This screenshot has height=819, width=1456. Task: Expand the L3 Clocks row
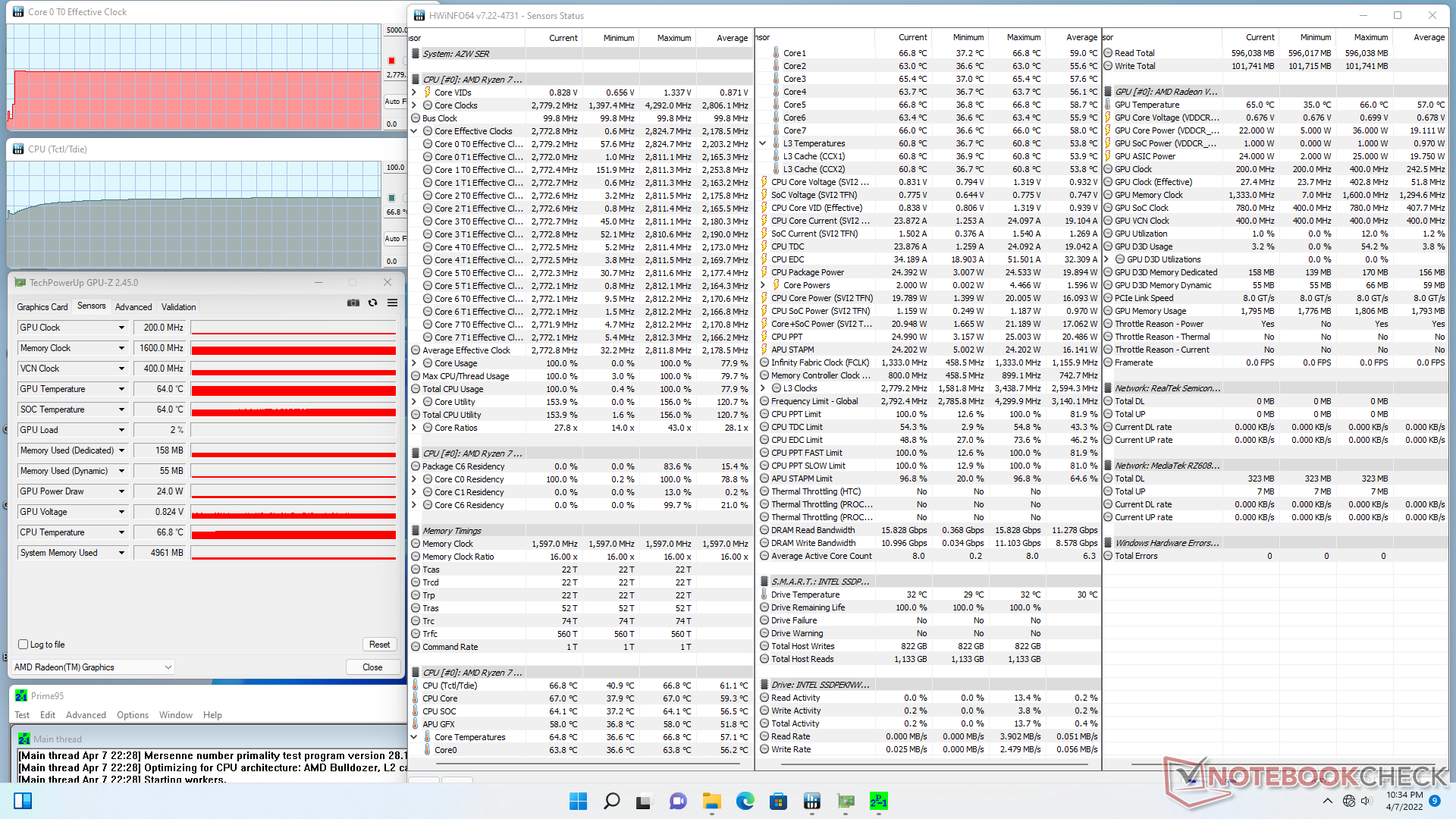click(x=763, y=388)
